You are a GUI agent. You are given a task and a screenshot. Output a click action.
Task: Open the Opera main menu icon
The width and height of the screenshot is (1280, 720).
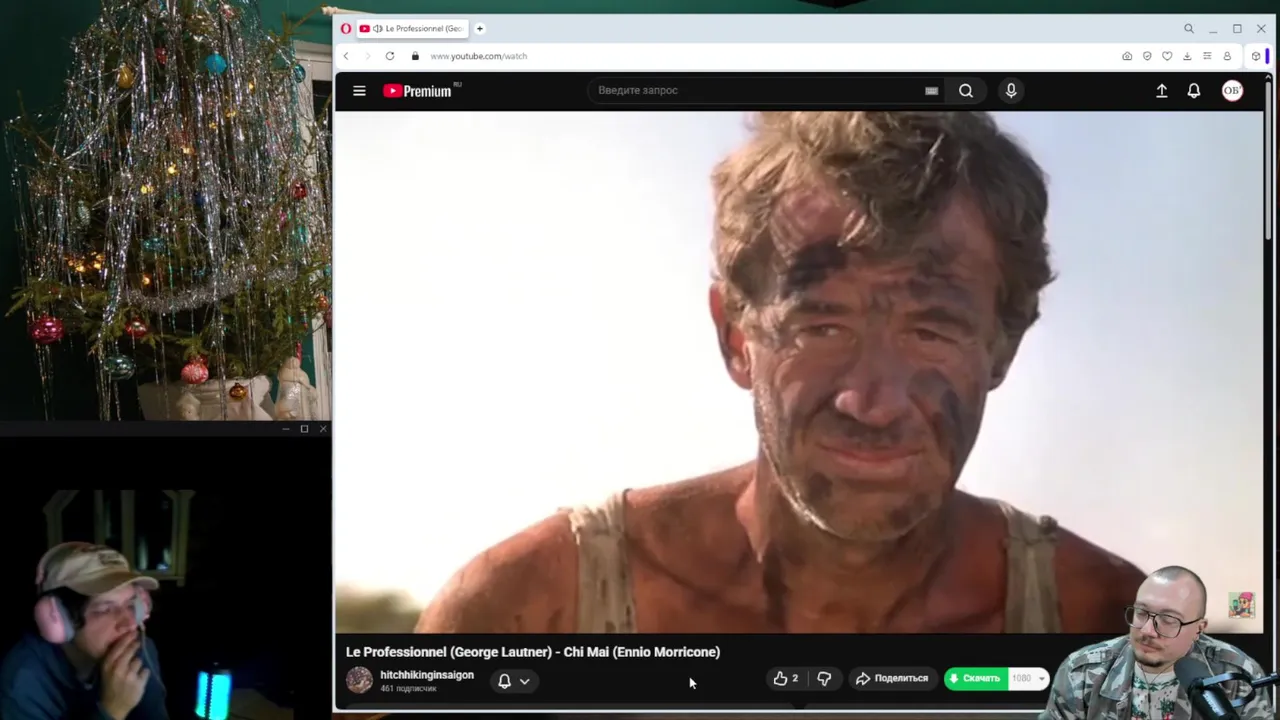pyautogui.click(x=346, y=29)
